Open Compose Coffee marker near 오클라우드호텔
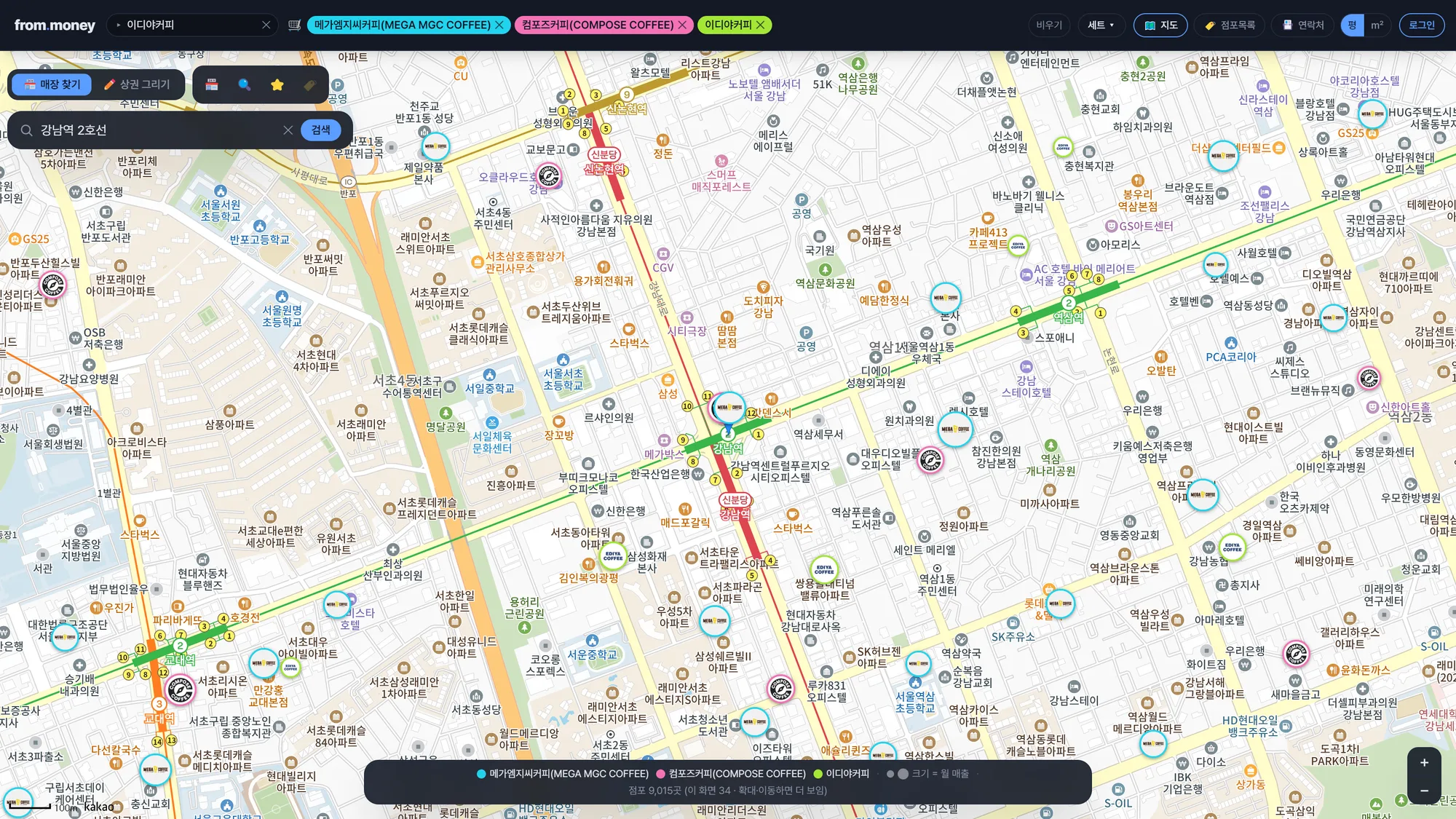1456x819 pixels. (549, 175)
